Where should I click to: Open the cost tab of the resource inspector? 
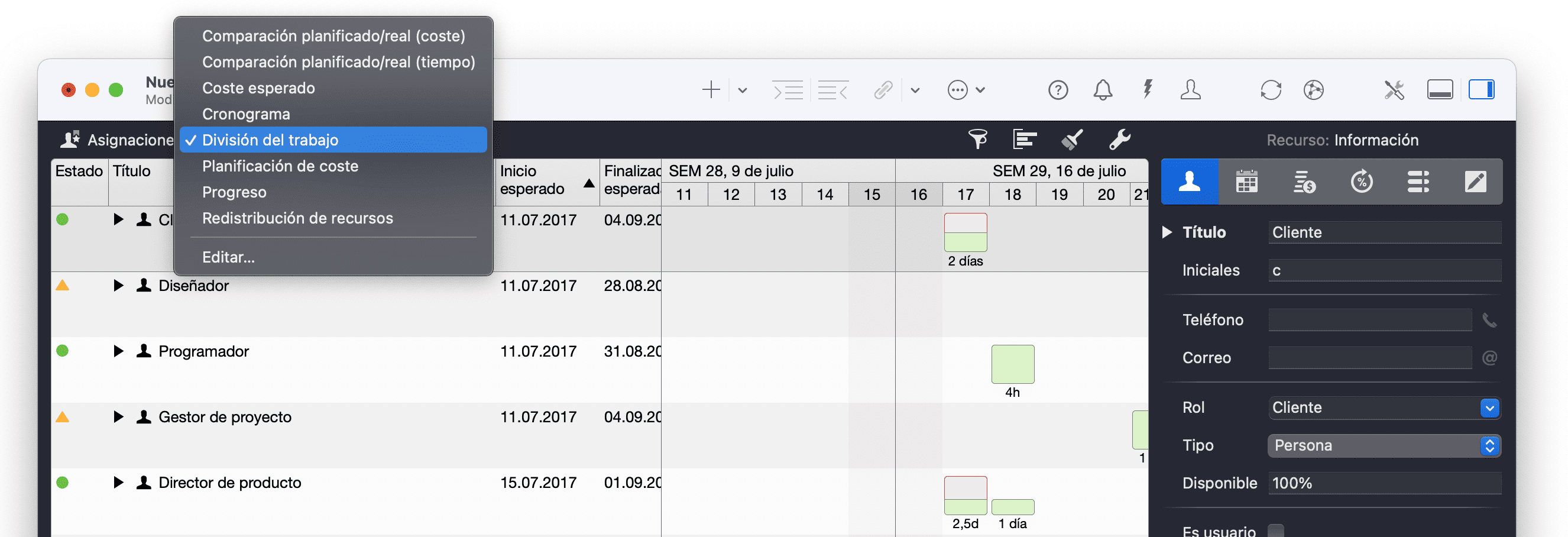(1303, 182)
